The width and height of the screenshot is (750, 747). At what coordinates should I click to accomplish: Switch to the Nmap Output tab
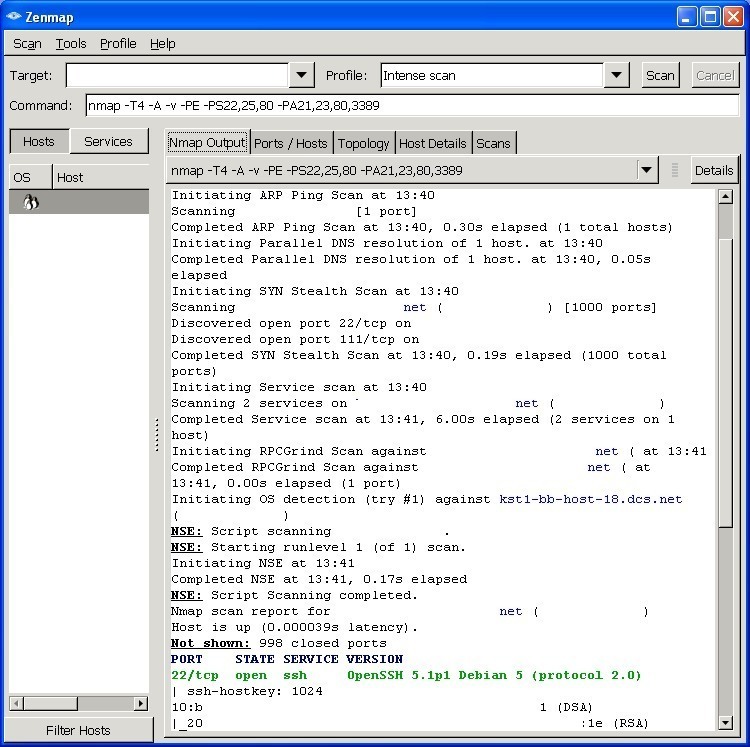207,143
